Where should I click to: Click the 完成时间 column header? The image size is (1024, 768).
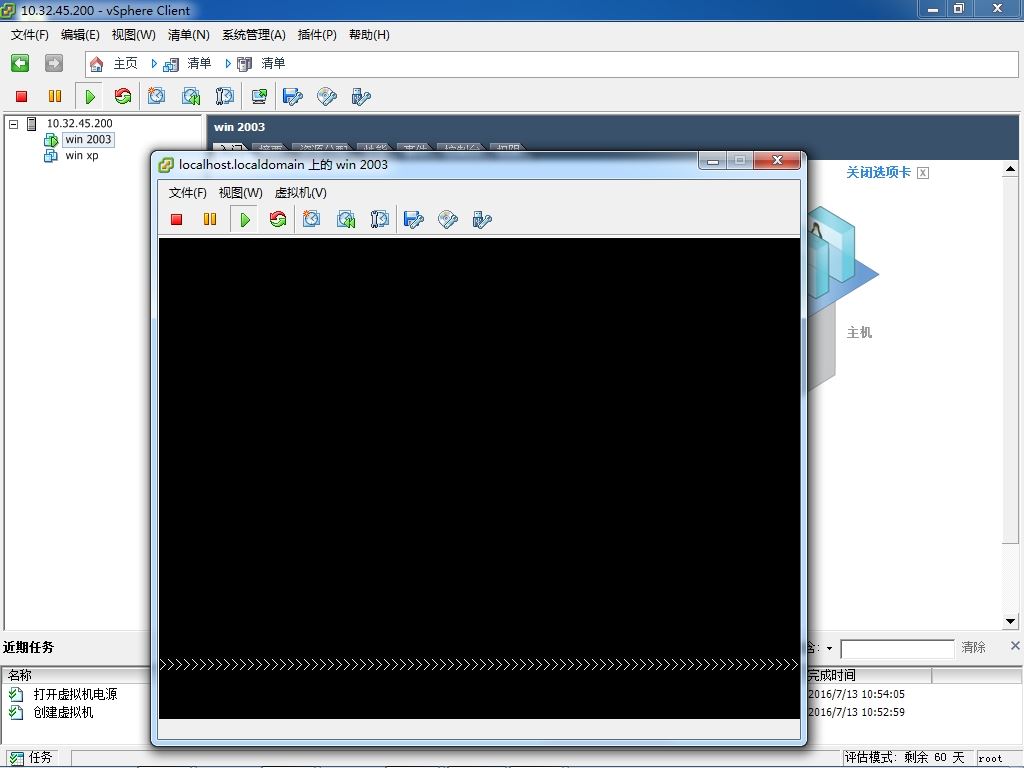[869, 675]
